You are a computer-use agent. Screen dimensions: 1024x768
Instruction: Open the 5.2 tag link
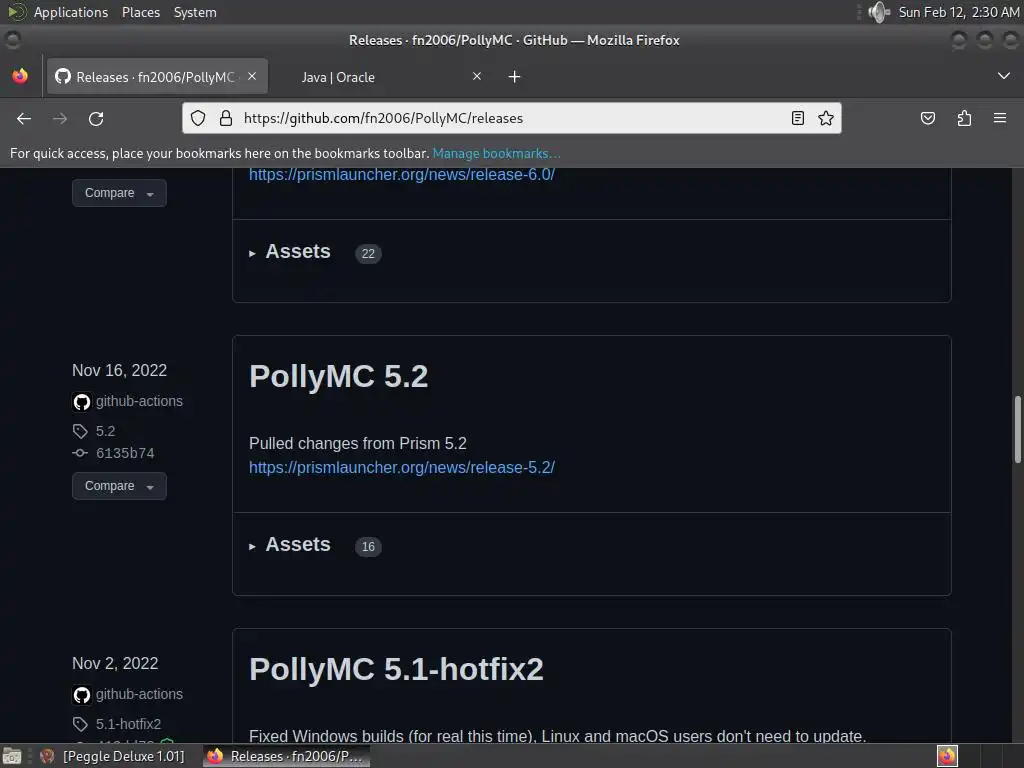point(105,431)
